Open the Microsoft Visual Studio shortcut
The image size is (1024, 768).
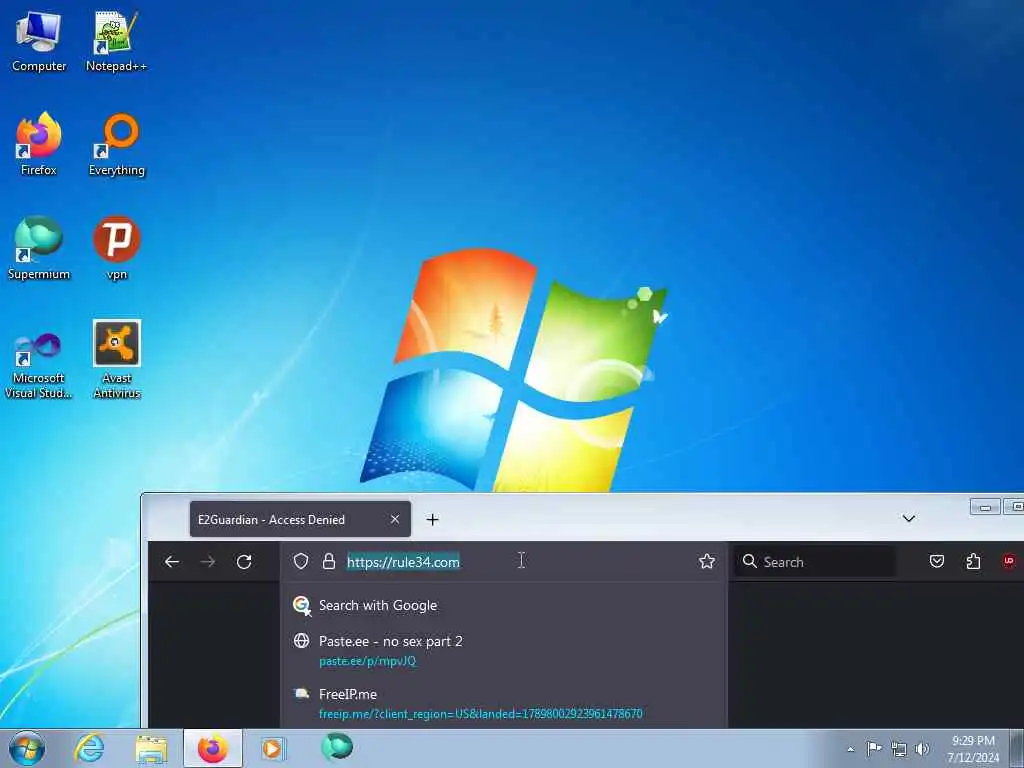39,366
